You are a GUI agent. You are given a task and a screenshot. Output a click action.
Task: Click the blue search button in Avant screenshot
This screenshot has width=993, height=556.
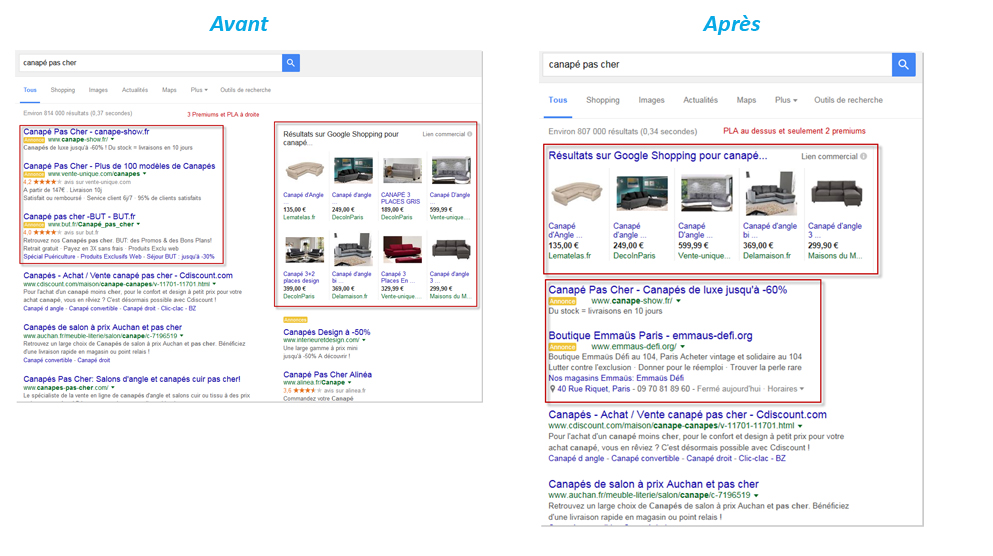tap(291, 63)
